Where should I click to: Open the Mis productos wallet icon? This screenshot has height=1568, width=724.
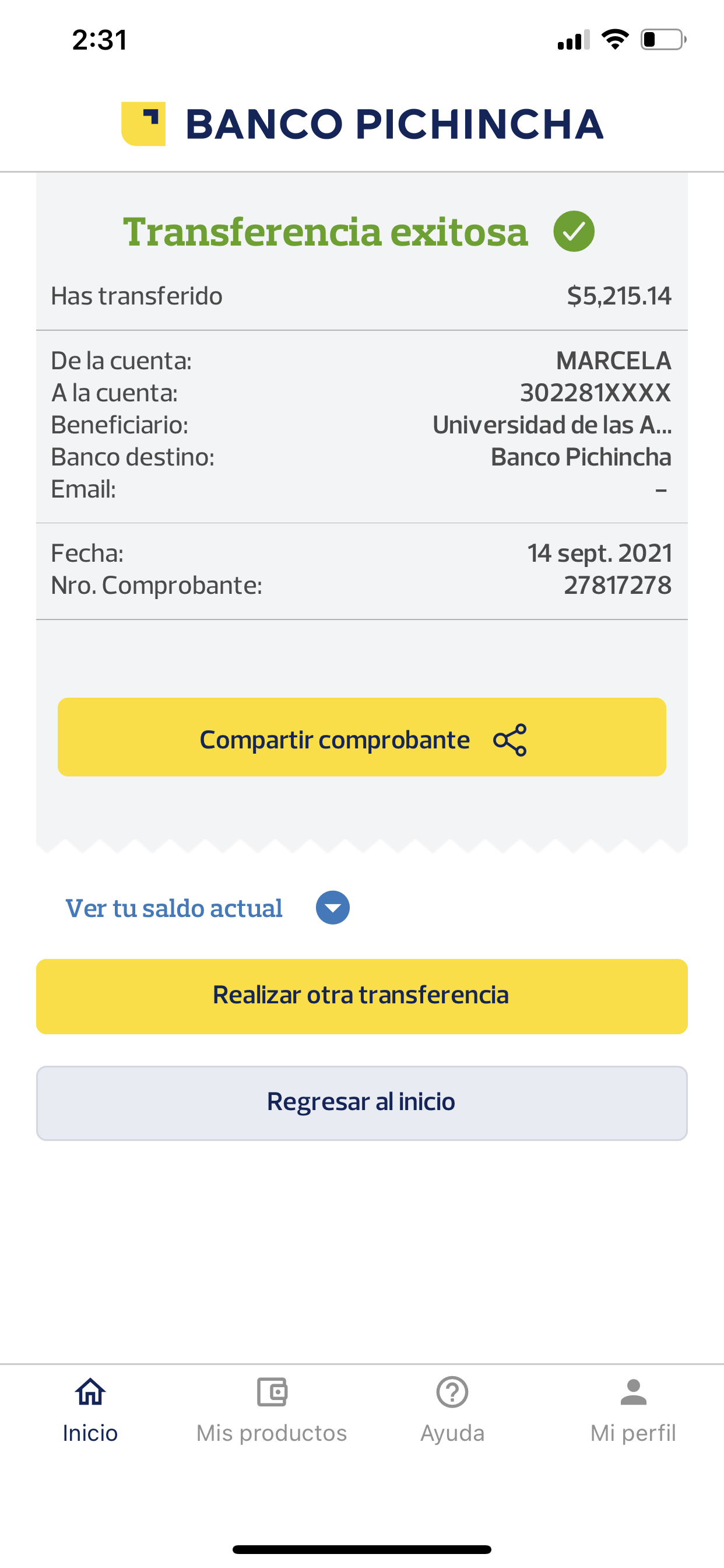[271, 1392]
